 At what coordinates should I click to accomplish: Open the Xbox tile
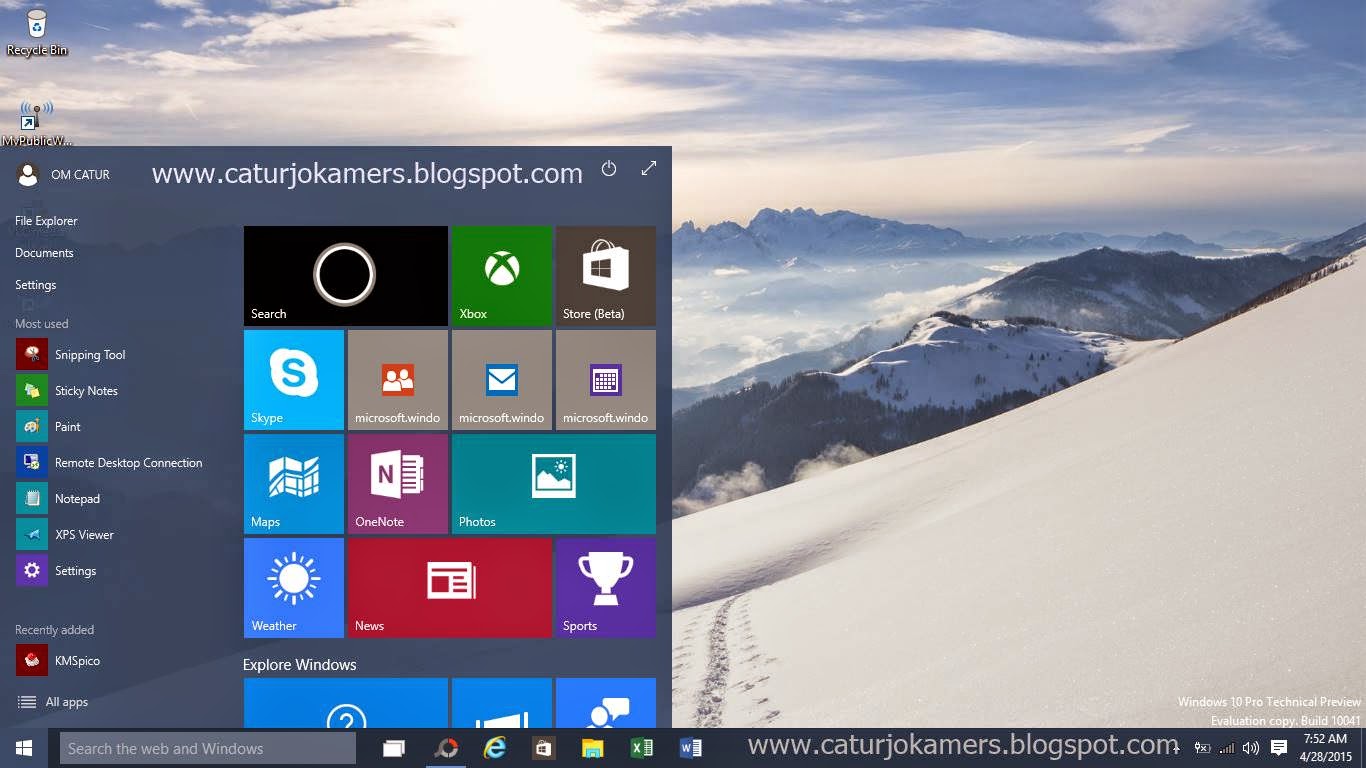pyautogui.click(x=501, y=276)
